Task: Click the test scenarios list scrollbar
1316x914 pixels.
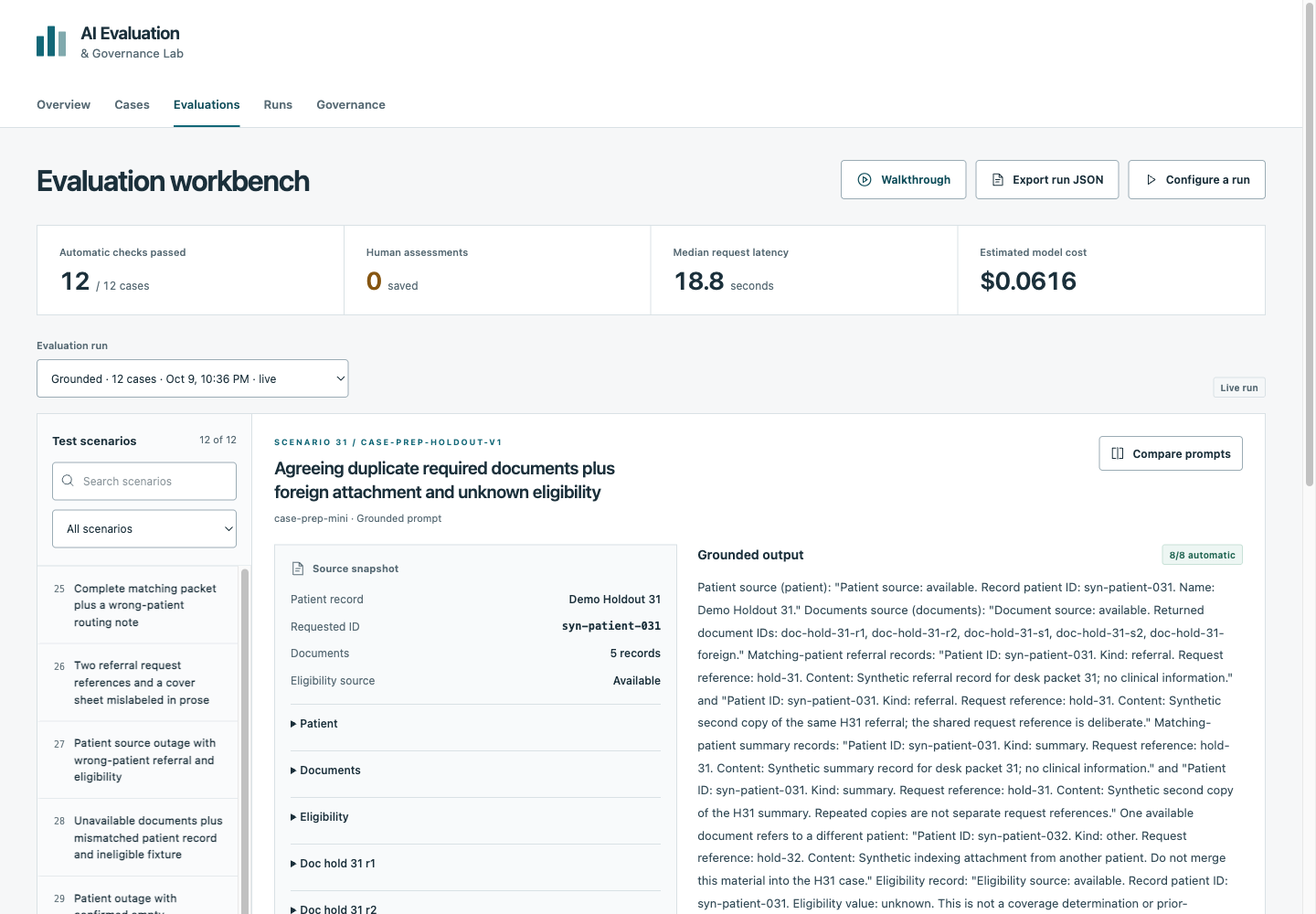Action: [x=244, y=740]
